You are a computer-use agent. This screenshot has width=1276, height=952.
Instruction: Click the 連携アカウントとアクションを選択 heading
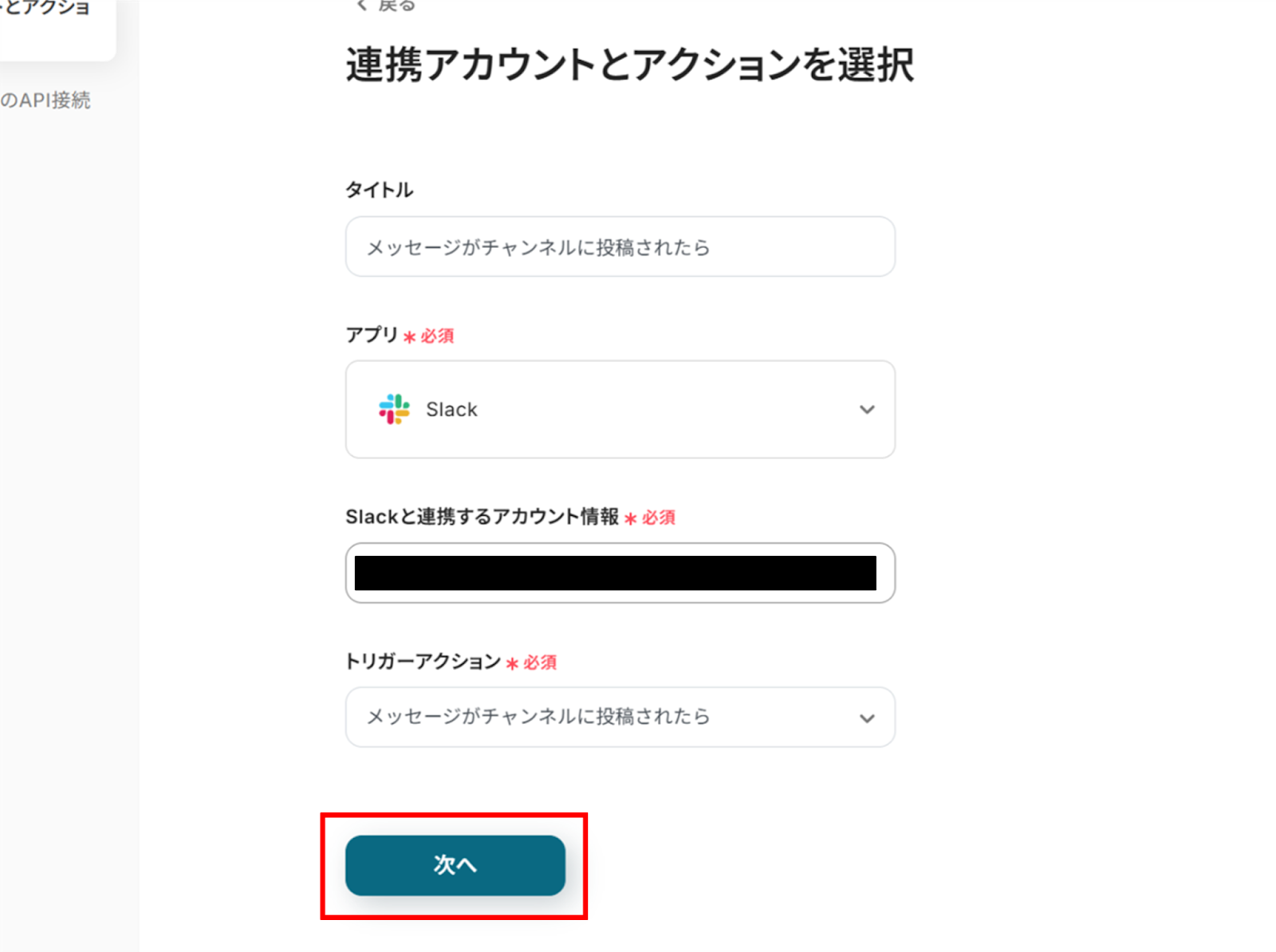pos(629,65)
